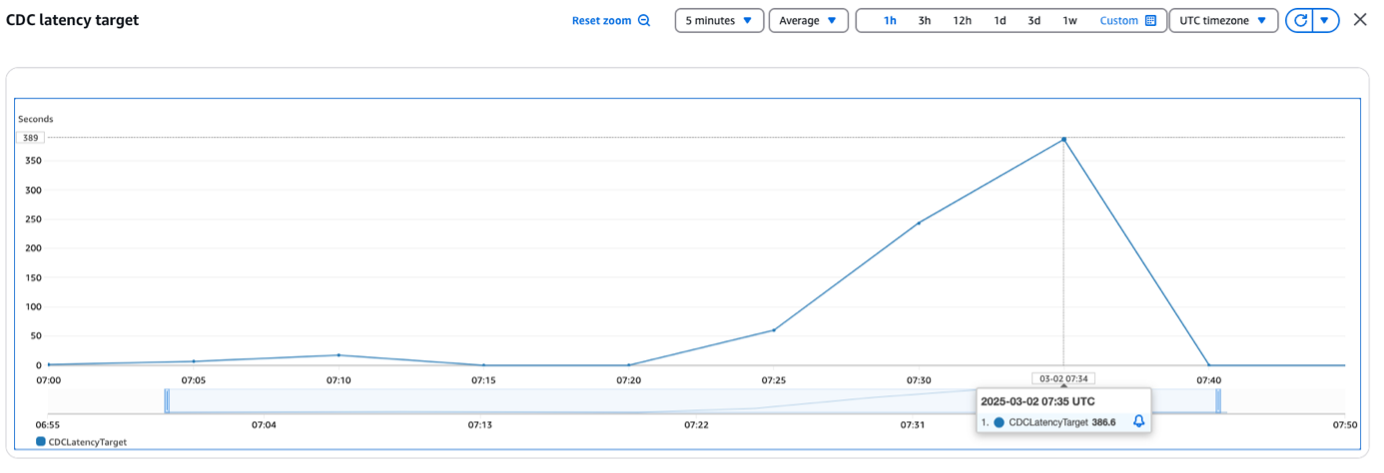
Task: Toggle the CDCLatencyTarget legend color square
Action: tap(40, 441)
